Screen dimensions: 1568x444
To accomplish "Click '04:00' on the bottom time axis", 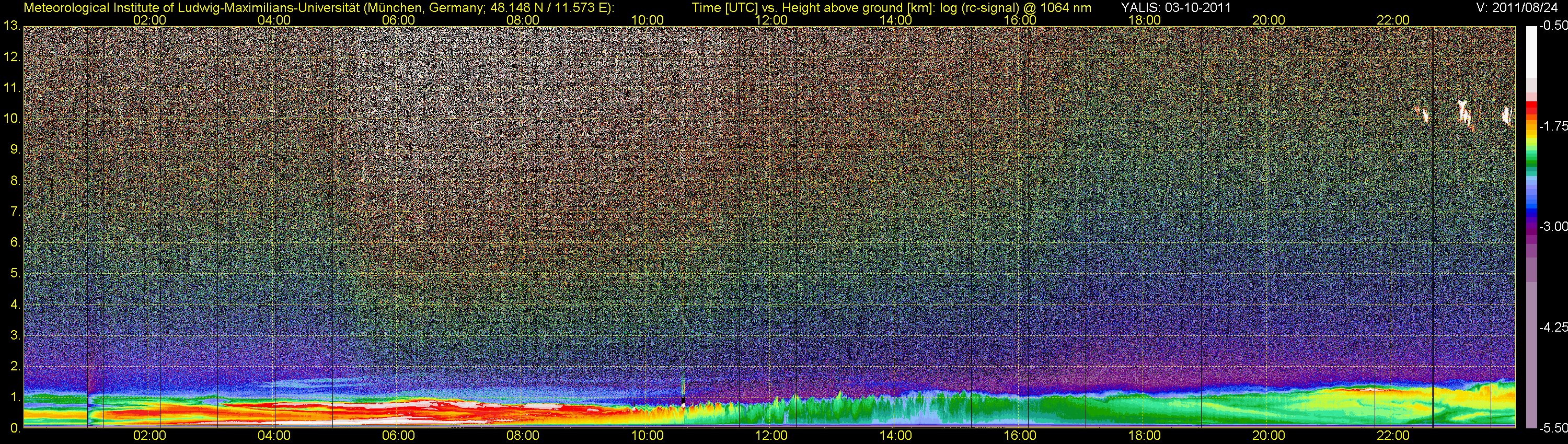I will (x=274, y=436).
